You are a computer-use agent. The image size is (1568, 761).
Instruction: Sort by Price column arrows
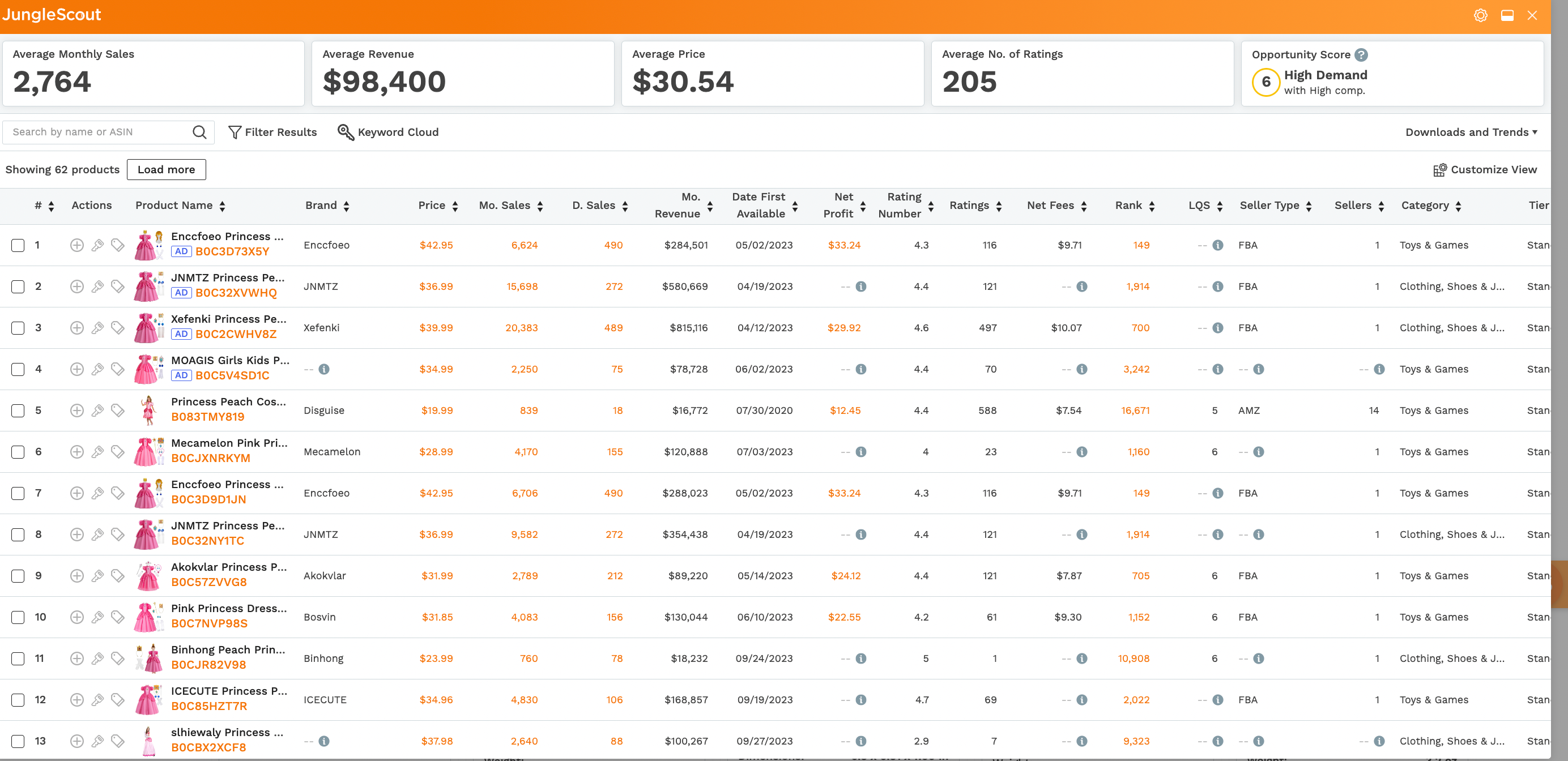pos(455,206)
